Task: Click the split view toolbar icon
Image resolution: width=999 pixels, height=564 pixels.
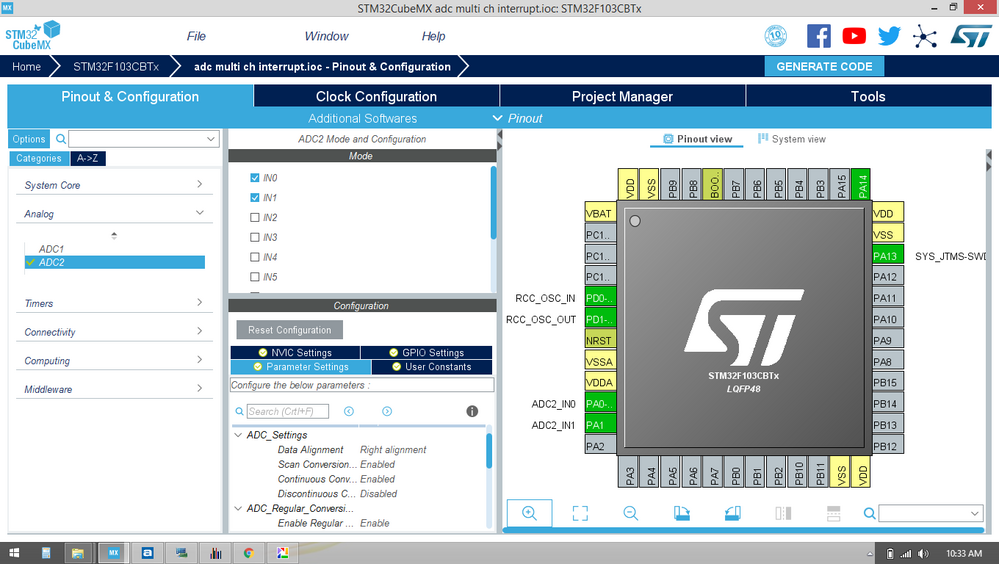Action: tap(783, 513)
